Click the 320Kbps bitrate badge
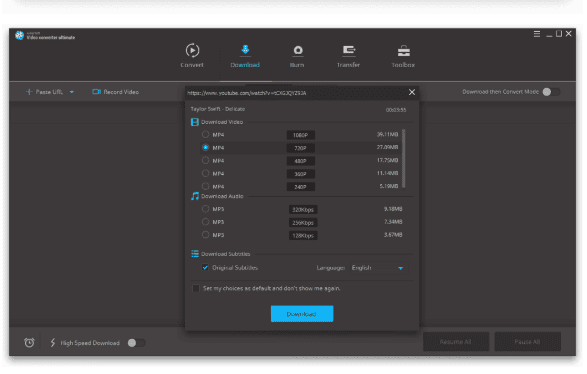The image size is (587, 374). click(303, 209)
